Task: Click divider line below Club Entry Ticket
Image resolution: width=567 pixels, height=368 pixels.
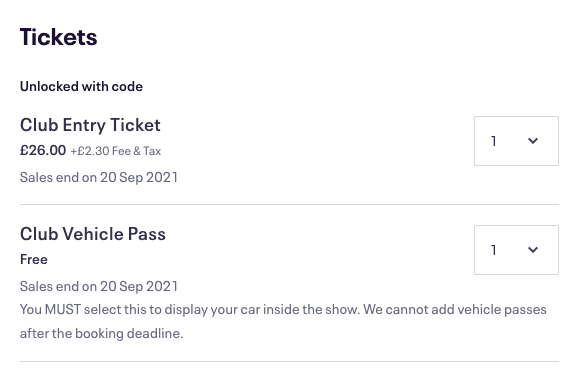Action: (289, 204)
